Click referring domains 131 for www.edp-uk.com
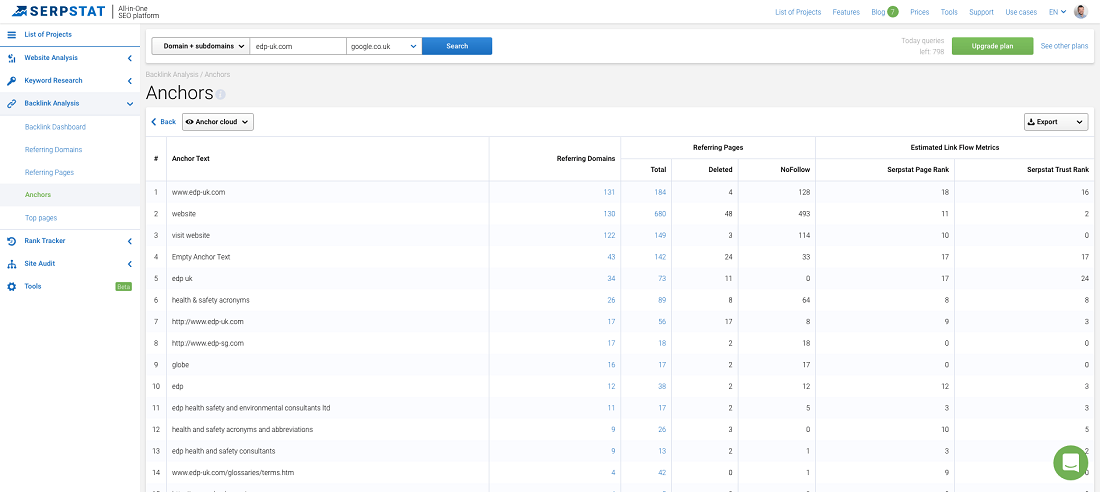 pos(609,192)
